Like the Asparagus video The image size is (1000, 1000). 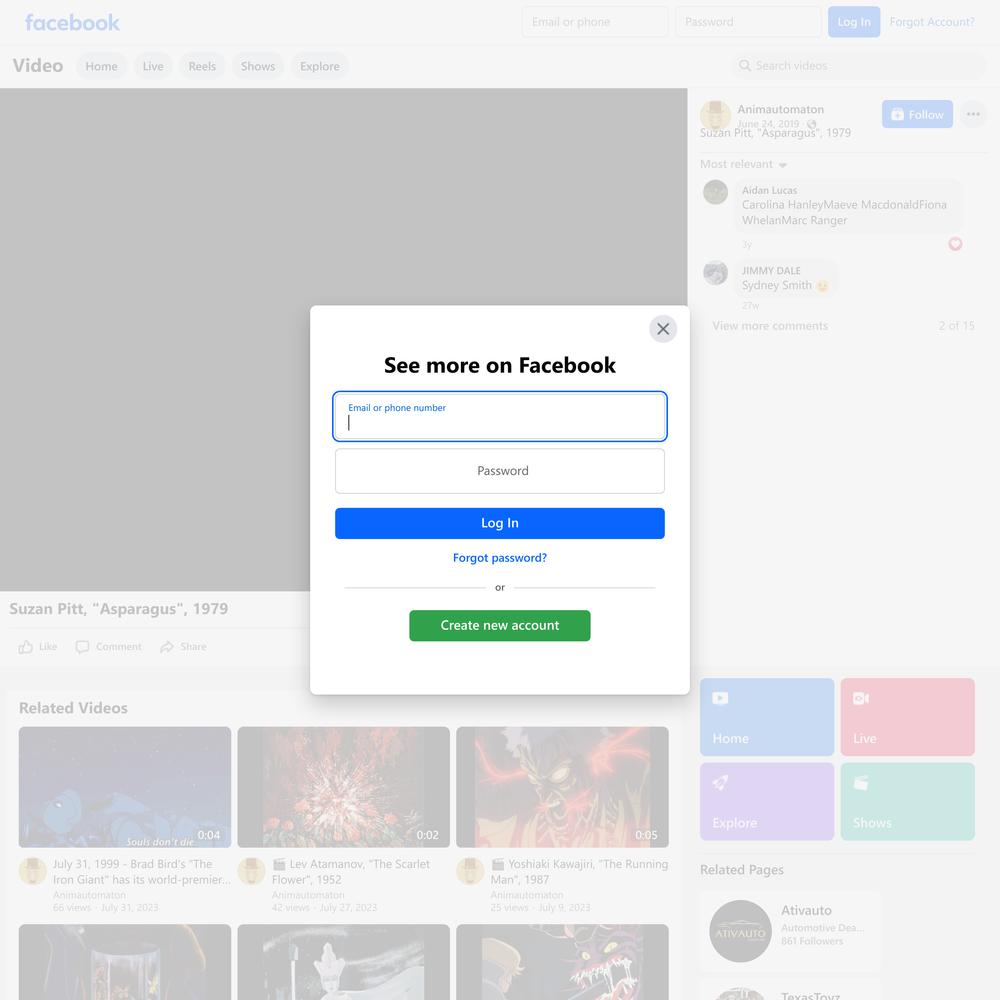coord(38,647)
